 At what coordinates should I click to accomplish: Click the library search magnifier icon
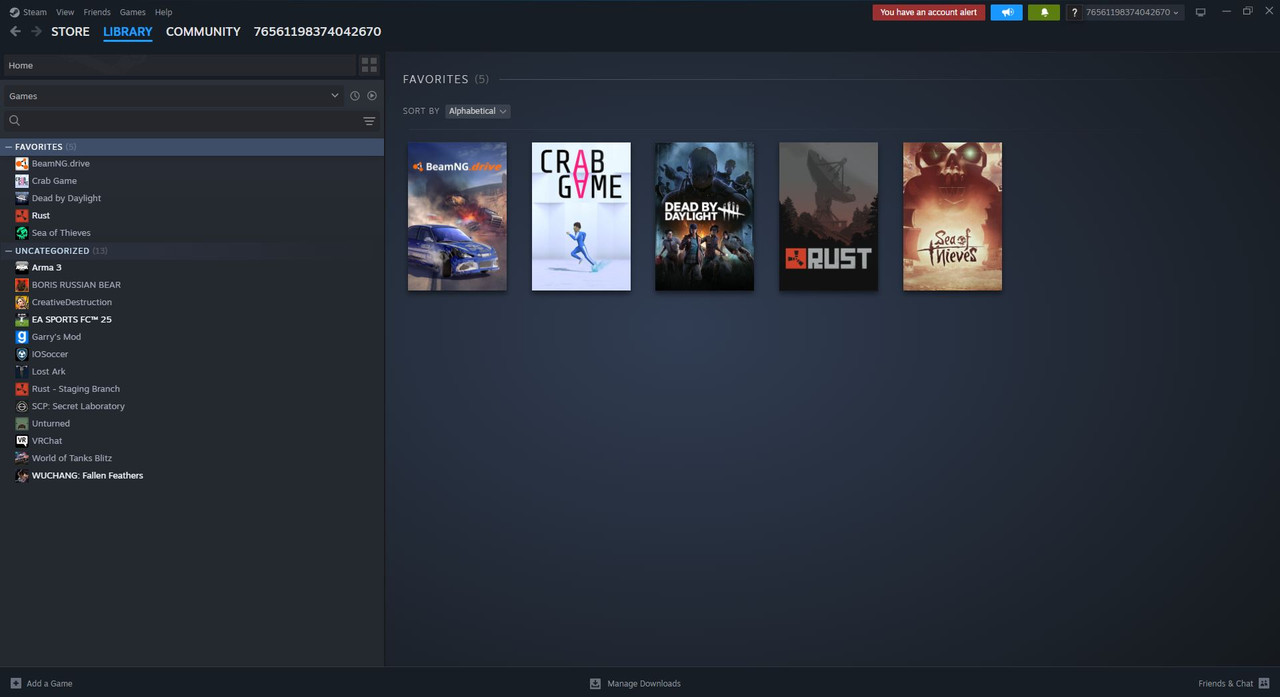click(x=15, y=121)
